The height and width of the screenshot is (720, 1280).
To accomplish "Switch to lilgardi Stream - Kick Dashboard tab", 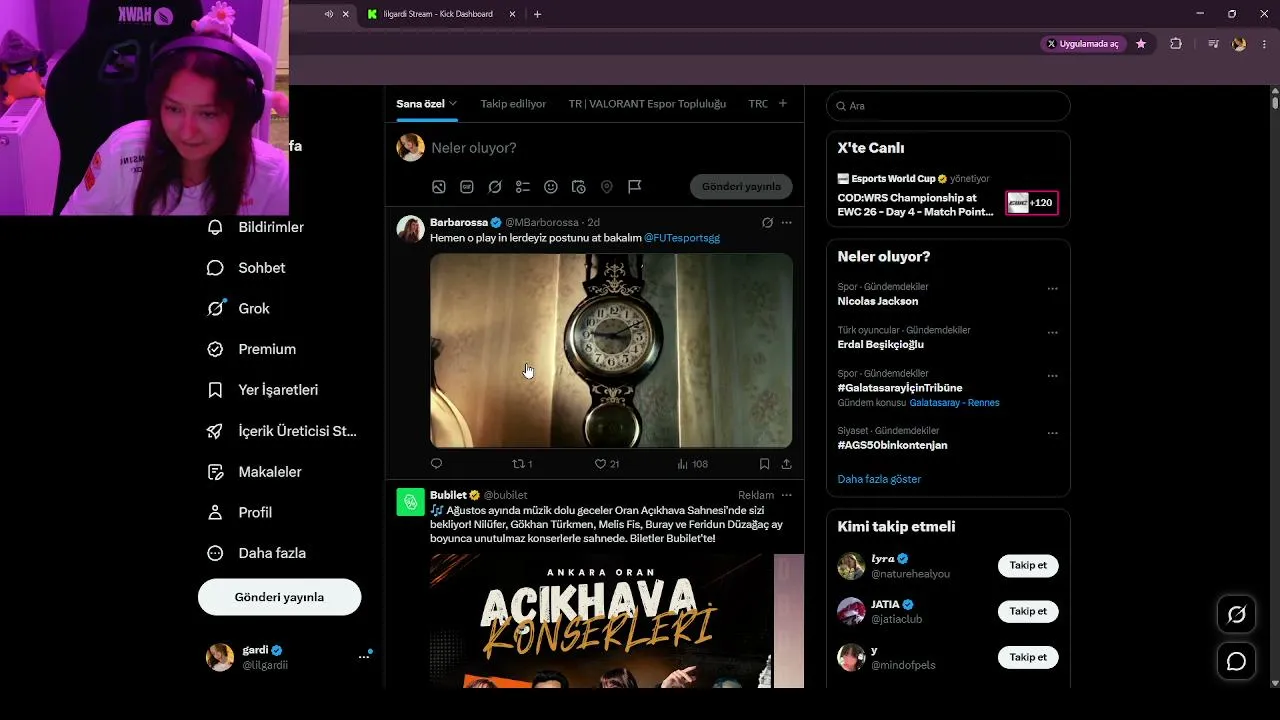I will coord(441,14).
